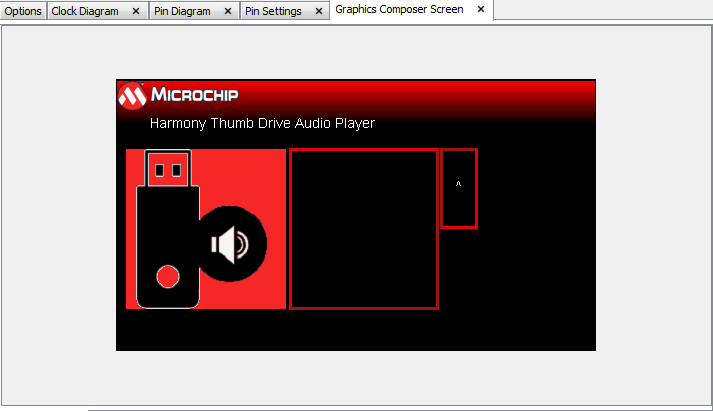
Task: Select the Microchip wordmark text
Action: (195, 95)
